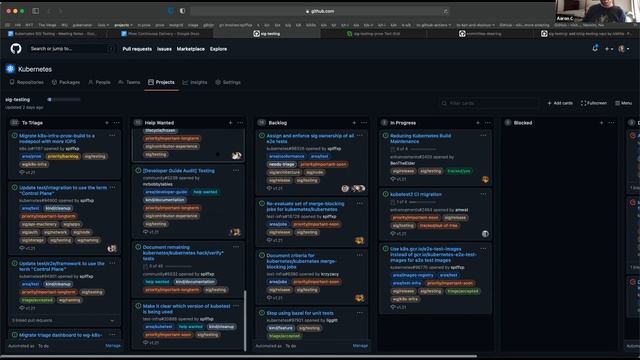Click Manage automation for Backlog column
Screen dimensions: 640x360
pyautogui.click(x=360, y=346)
